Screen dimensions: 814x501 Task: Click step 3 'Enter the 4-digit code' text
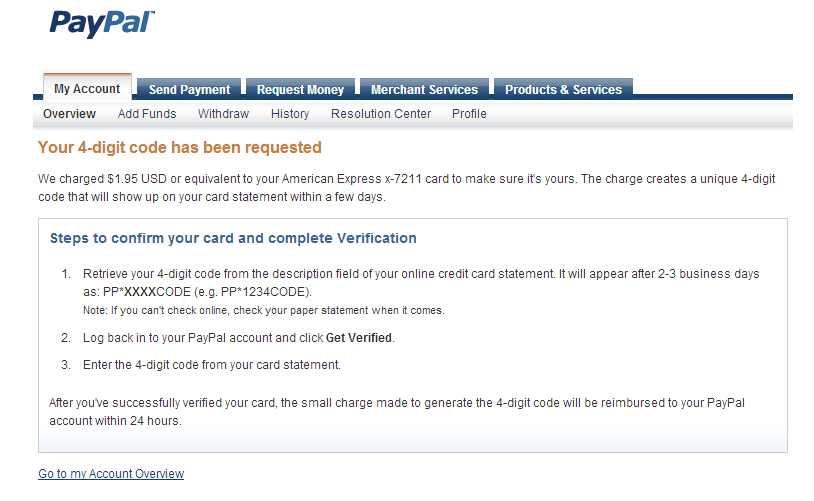click(212, 364)
